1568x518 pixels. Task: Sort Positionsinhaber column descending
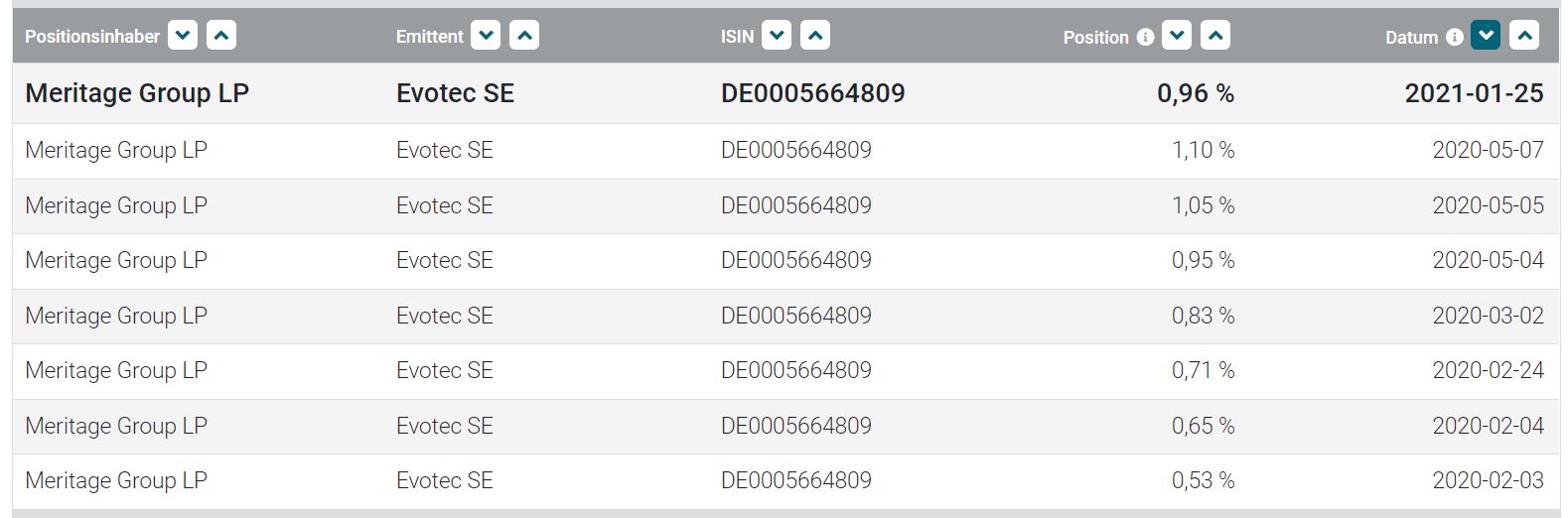point(183,37)
